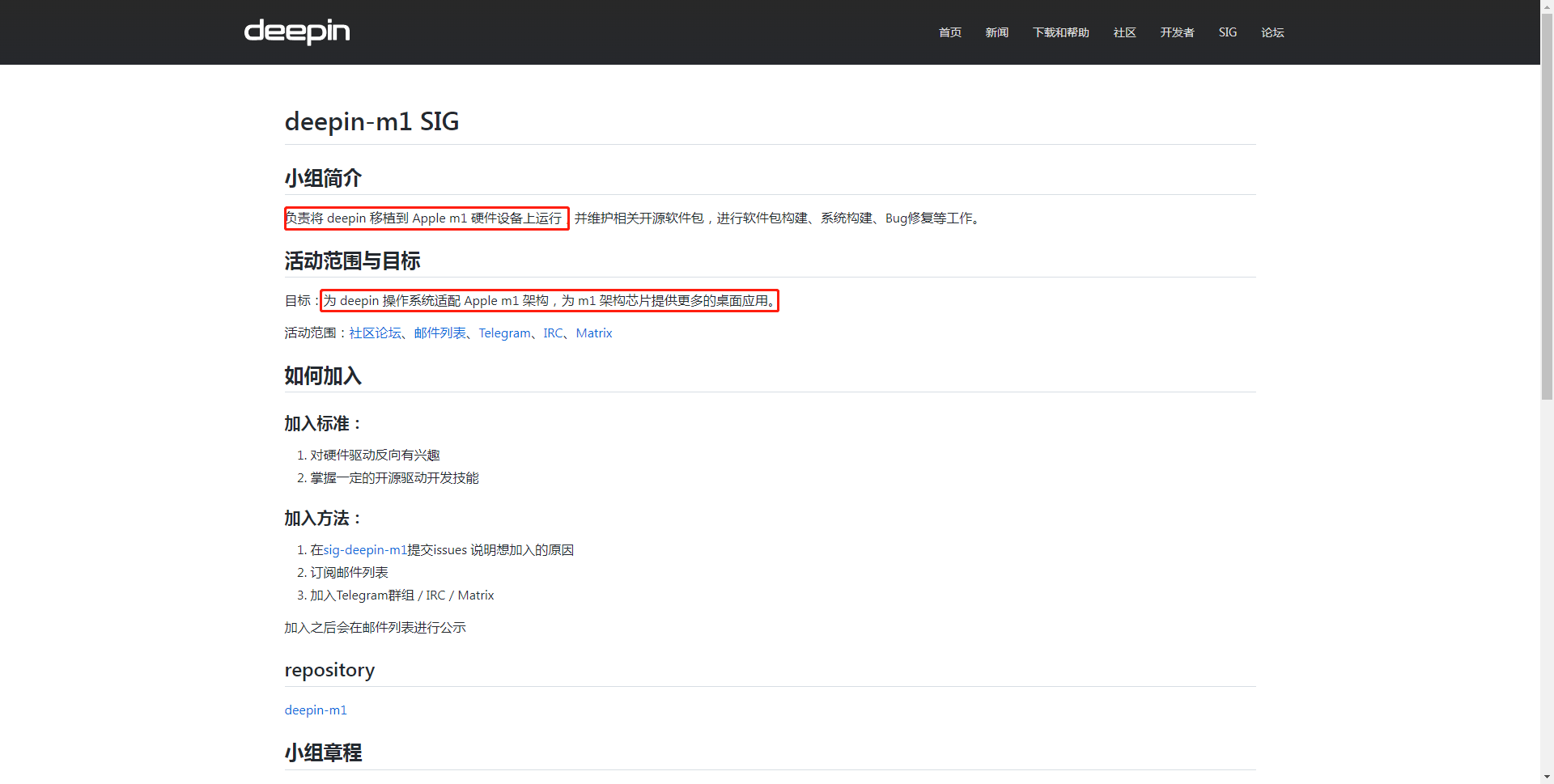Open the IRC link

tap(553, 333)
